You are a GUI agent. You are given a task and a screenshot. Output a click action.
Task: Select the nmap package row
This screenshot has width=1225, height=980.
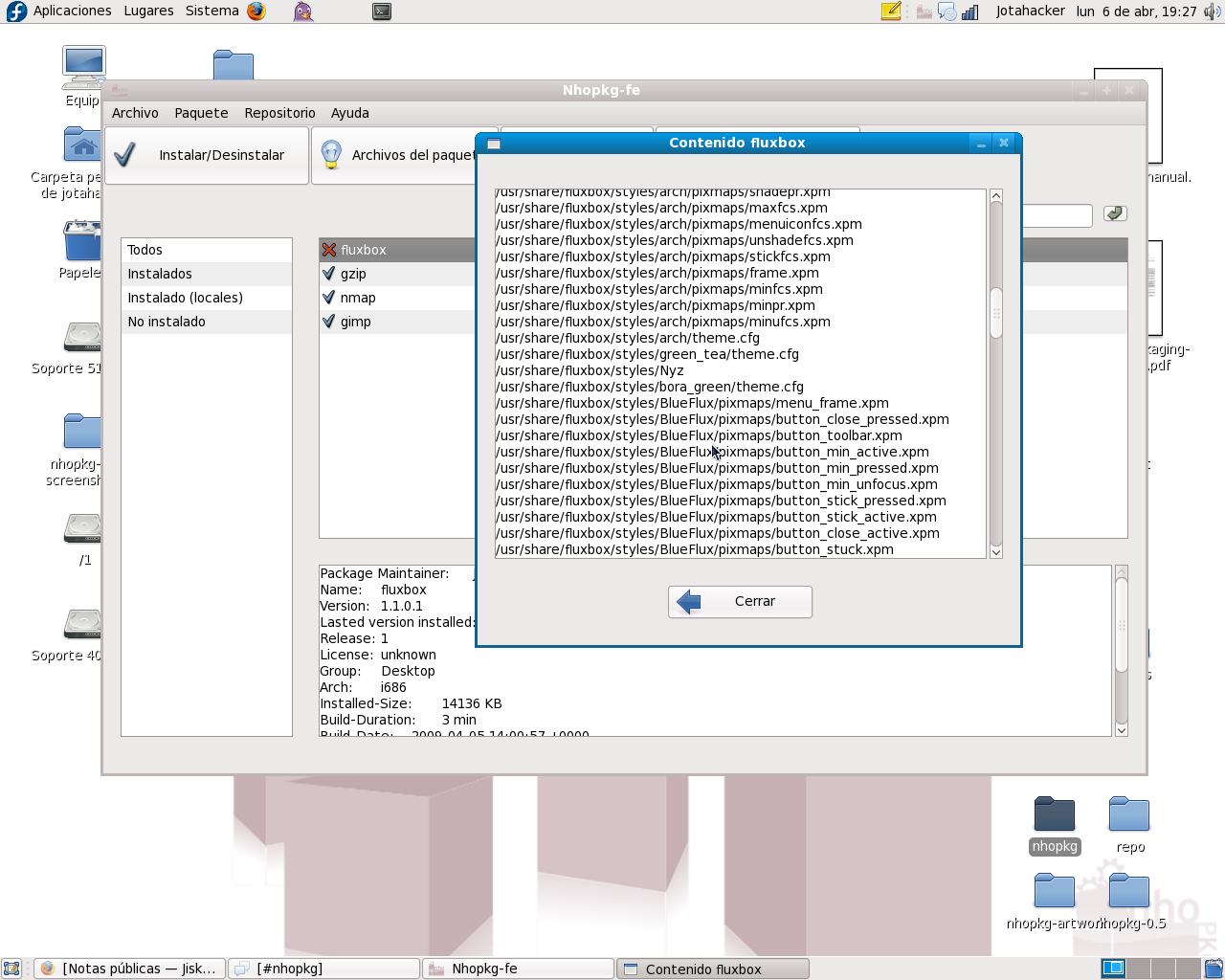(x=398, y=298)
